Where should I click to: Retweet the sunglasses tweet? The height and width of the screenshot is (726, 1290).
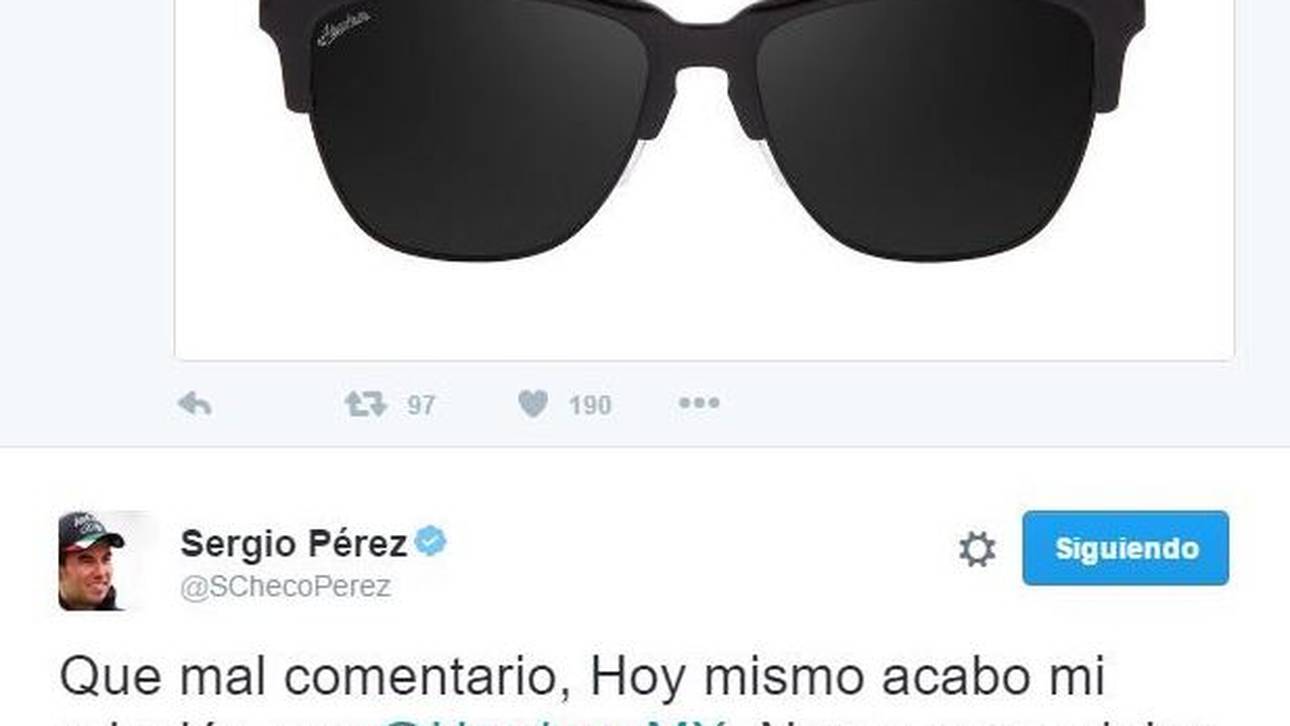pos(365,404)
